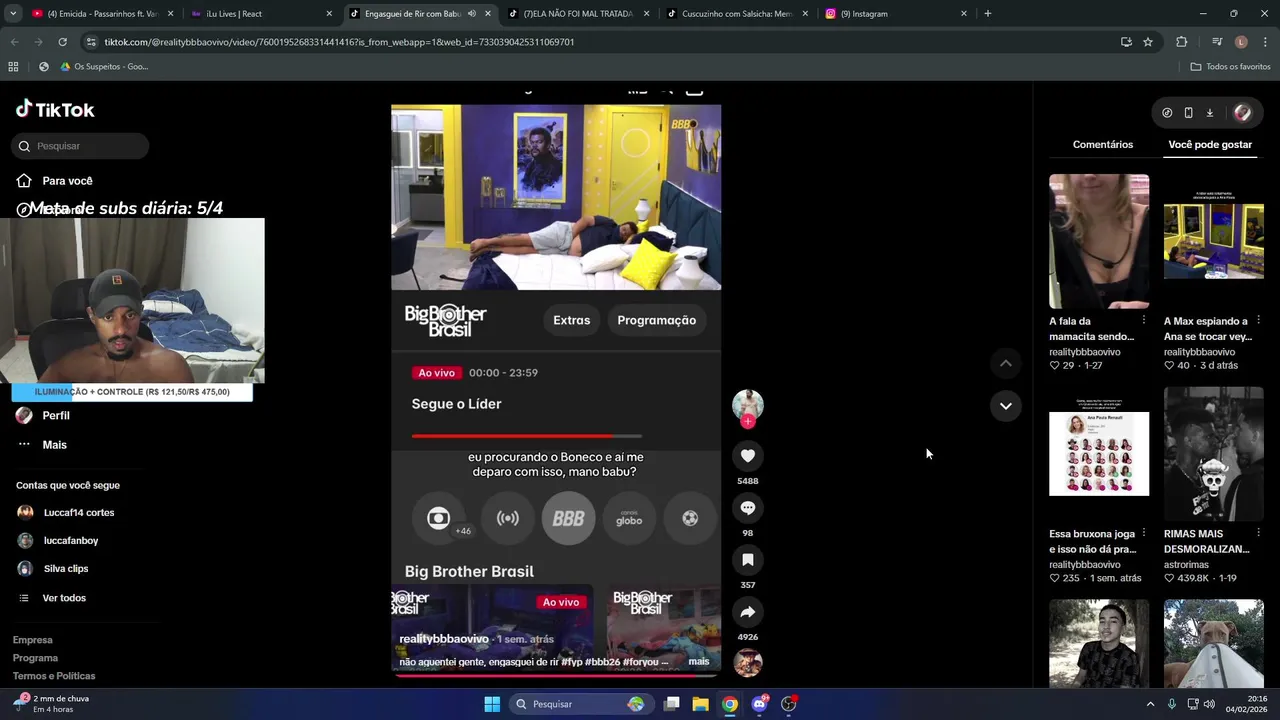Bookmark this page with the star

[x=1148, y=42]
